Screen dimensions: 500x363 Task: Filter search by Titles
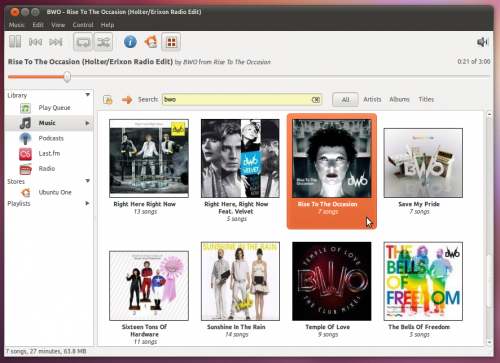426,99
